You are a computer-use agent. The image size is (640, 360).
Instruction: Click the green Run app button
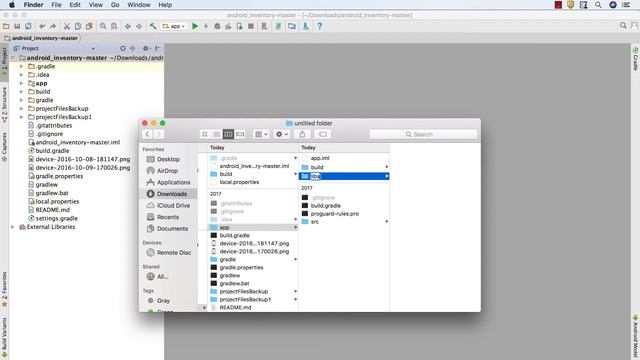[x=195, y=26]
